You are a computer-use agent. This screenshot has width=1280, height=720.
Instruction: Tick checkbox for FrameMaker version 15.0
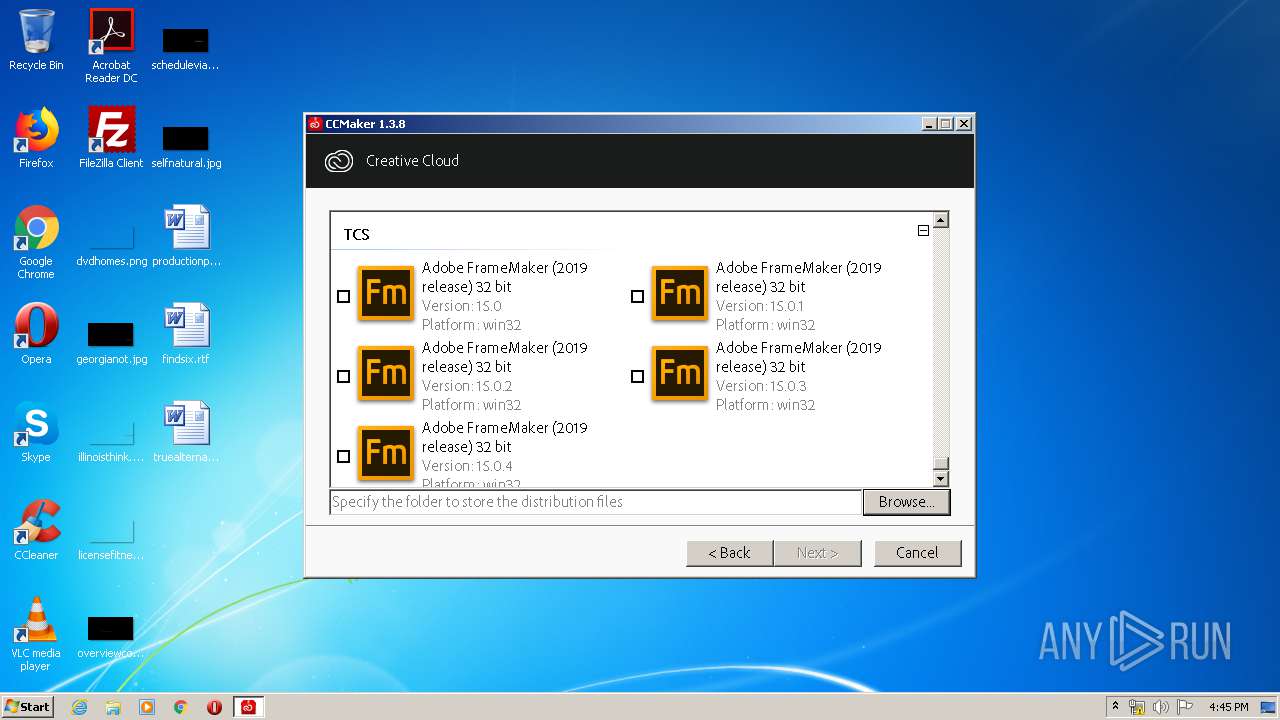tap(344, 297)
